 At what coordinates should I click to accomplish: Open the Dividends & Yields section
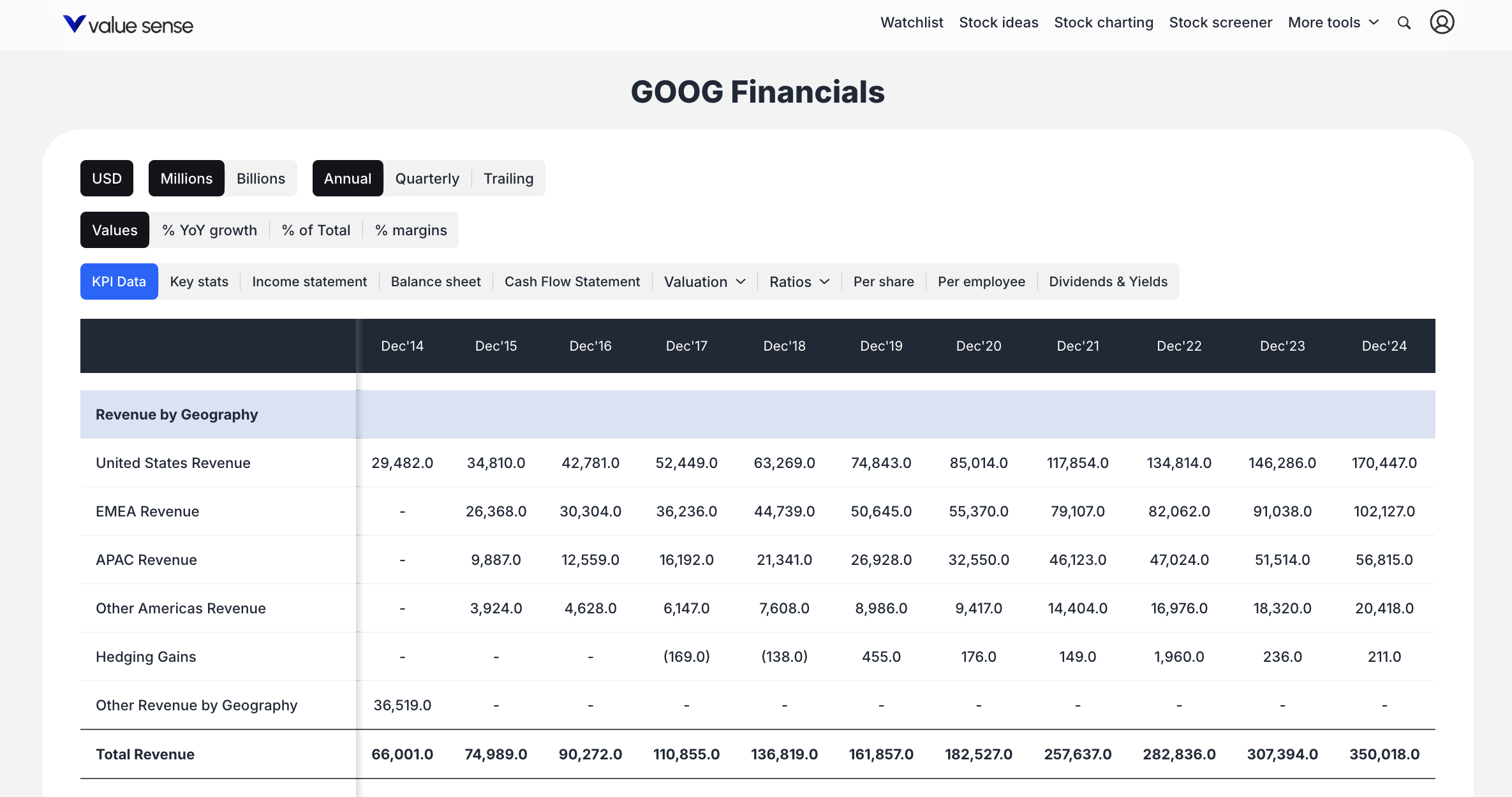tap(1108, 281)
